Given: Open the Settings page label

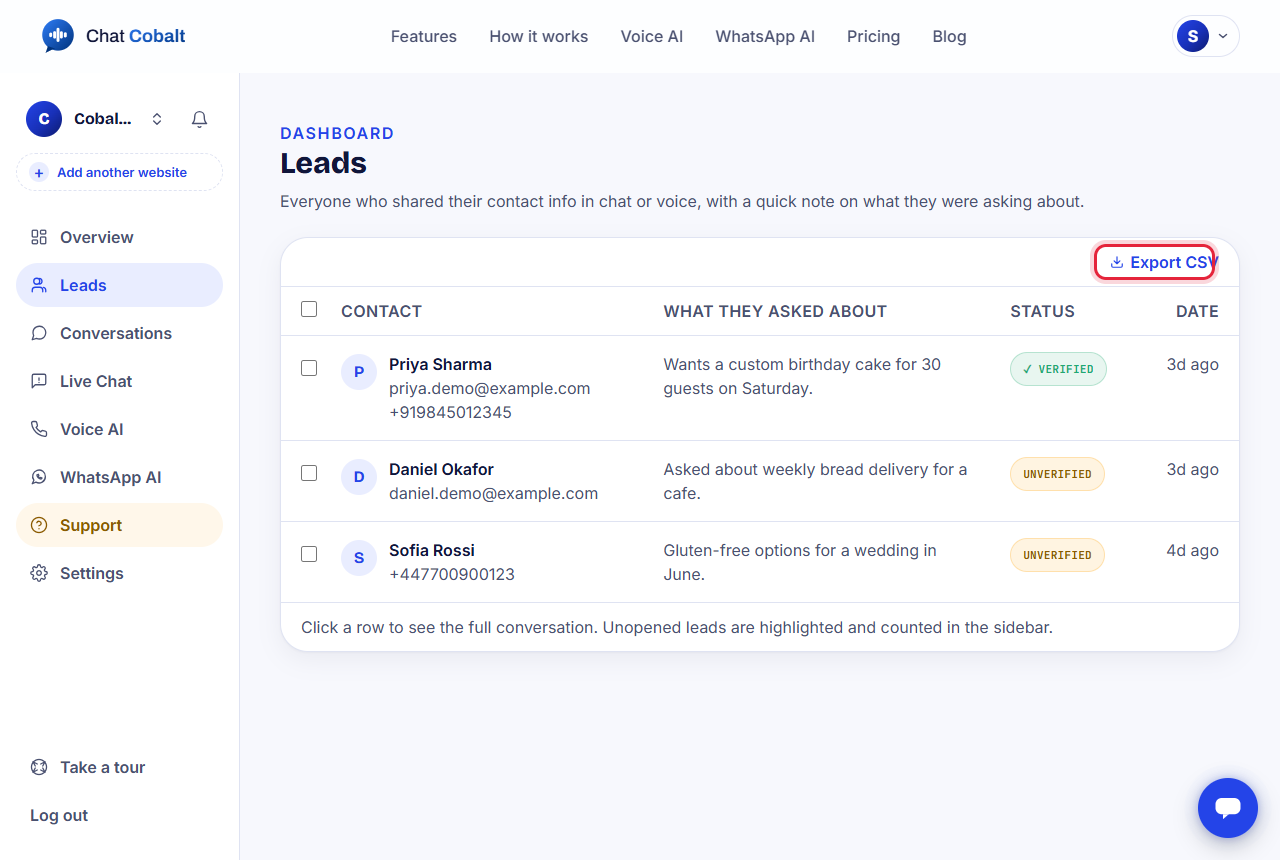Looking at the screenshot, I should point(92,573).
